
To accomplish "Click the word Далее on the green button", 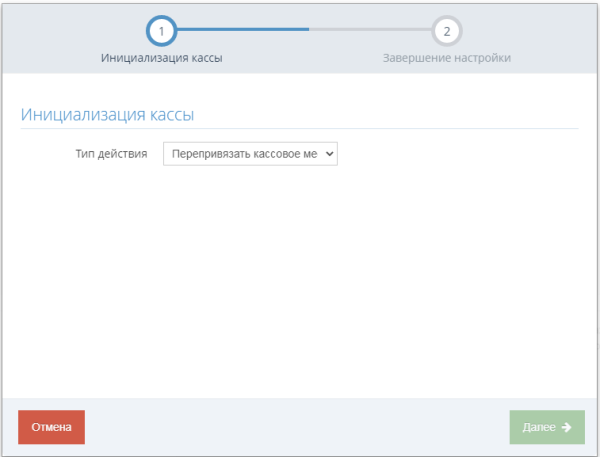I will tap(539, 427).
